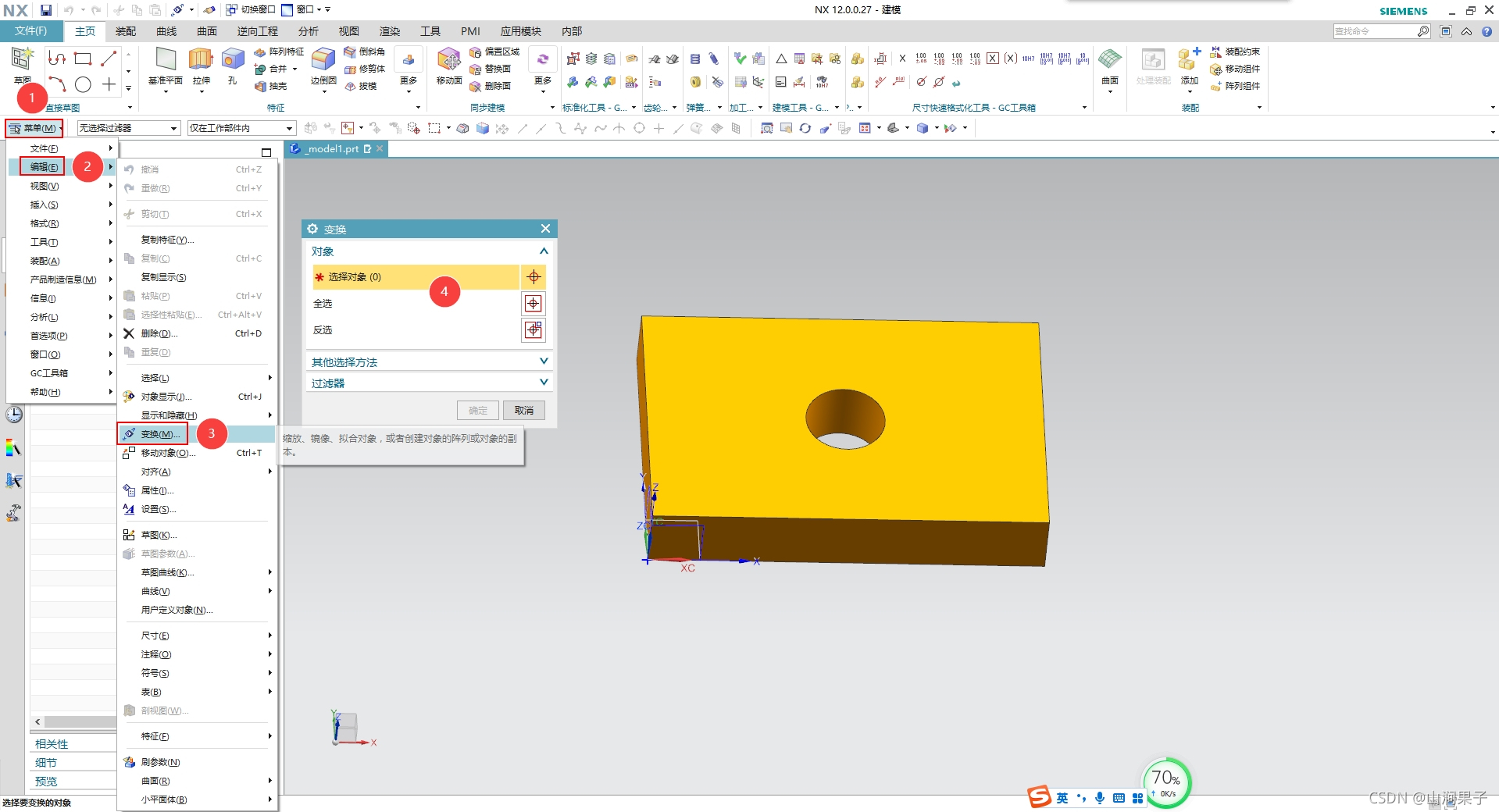Switch to the 逆向工程 ribbon tab
Viewport: 1499px width, 812px height.
click(258, 31)
